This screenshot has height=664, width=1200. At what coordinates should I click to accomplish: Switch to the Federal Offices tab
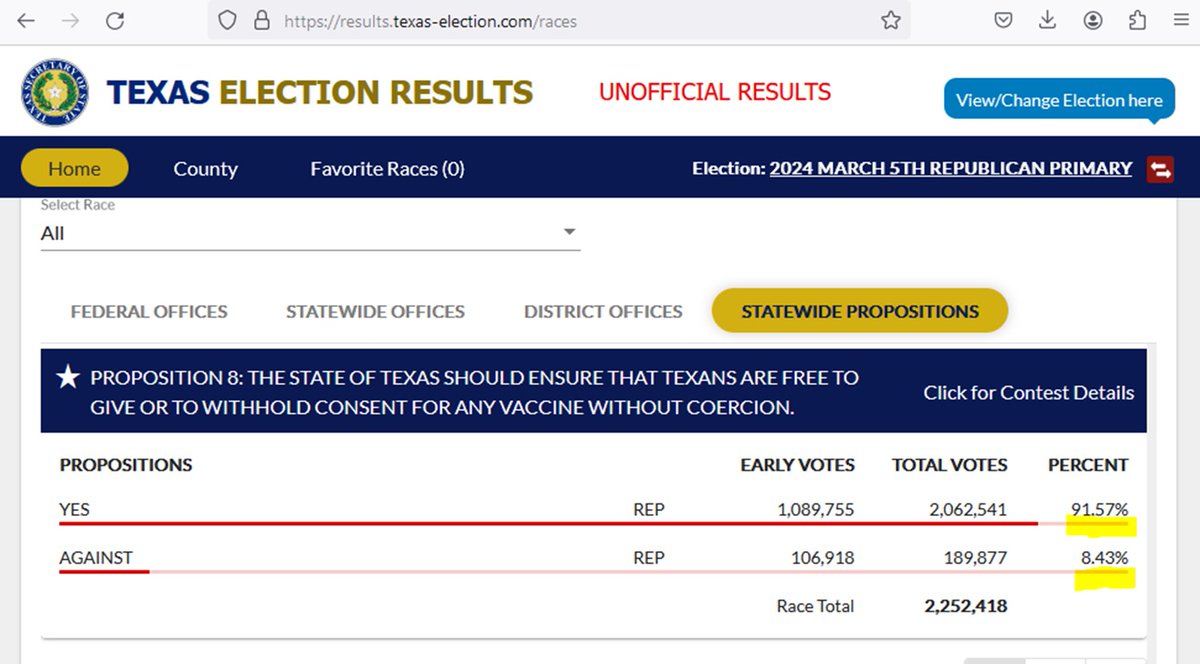149,311
